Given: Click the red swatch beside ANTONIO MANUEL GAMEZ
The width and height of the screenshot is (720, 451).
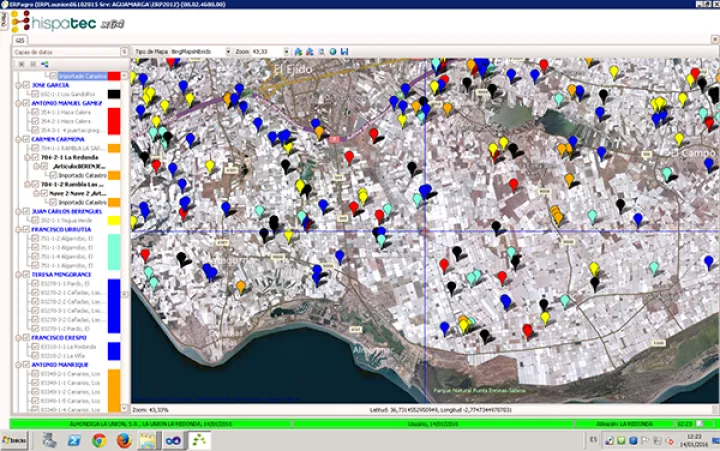Looking at the screenshot, I should pyautogui.click(x=114, y=120).
